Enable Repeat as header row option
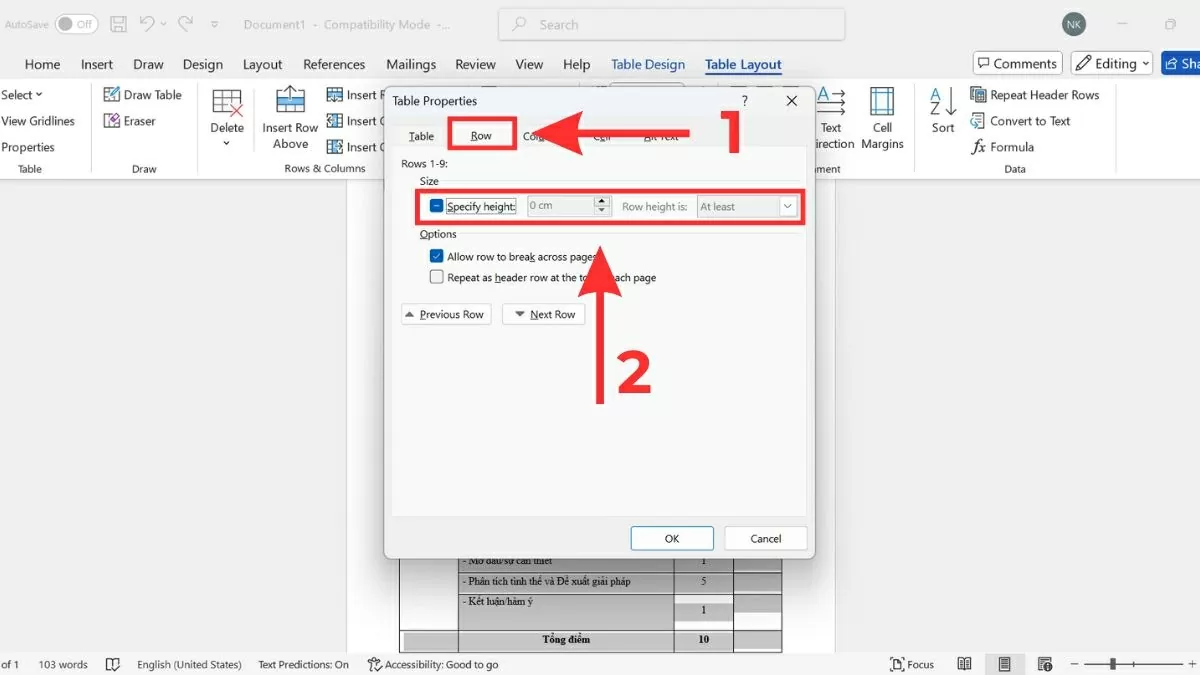 436,277
